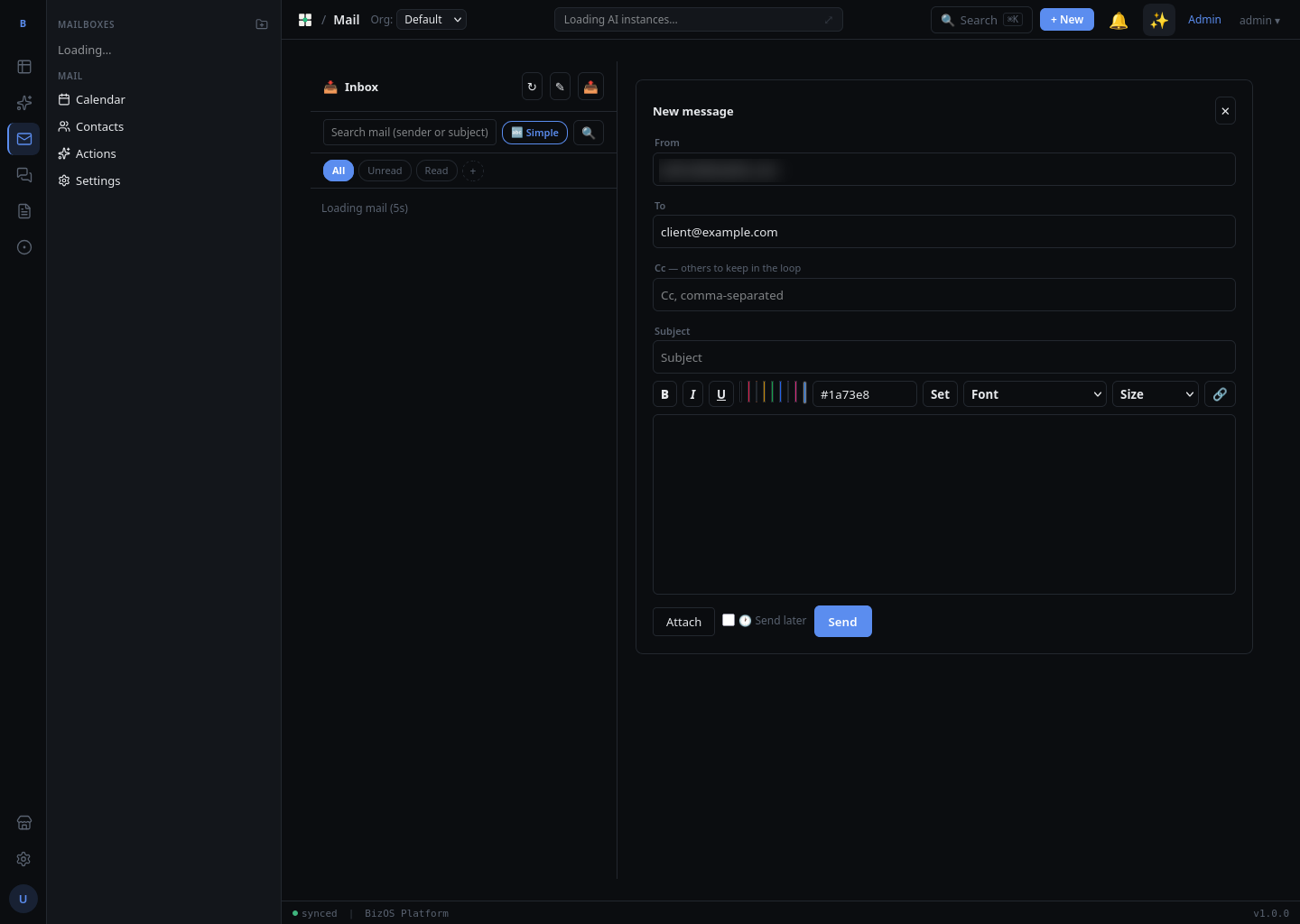Image resolution: width=1300 pixels, height=924 pixels.
Task: Apply bold formatting
Action: click(665, 394)
